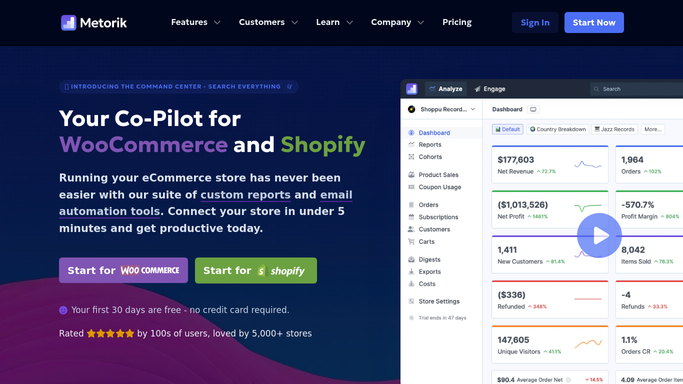Open the Pricing page
Viewport: 683px width, 384px height.
click(457, 22)
